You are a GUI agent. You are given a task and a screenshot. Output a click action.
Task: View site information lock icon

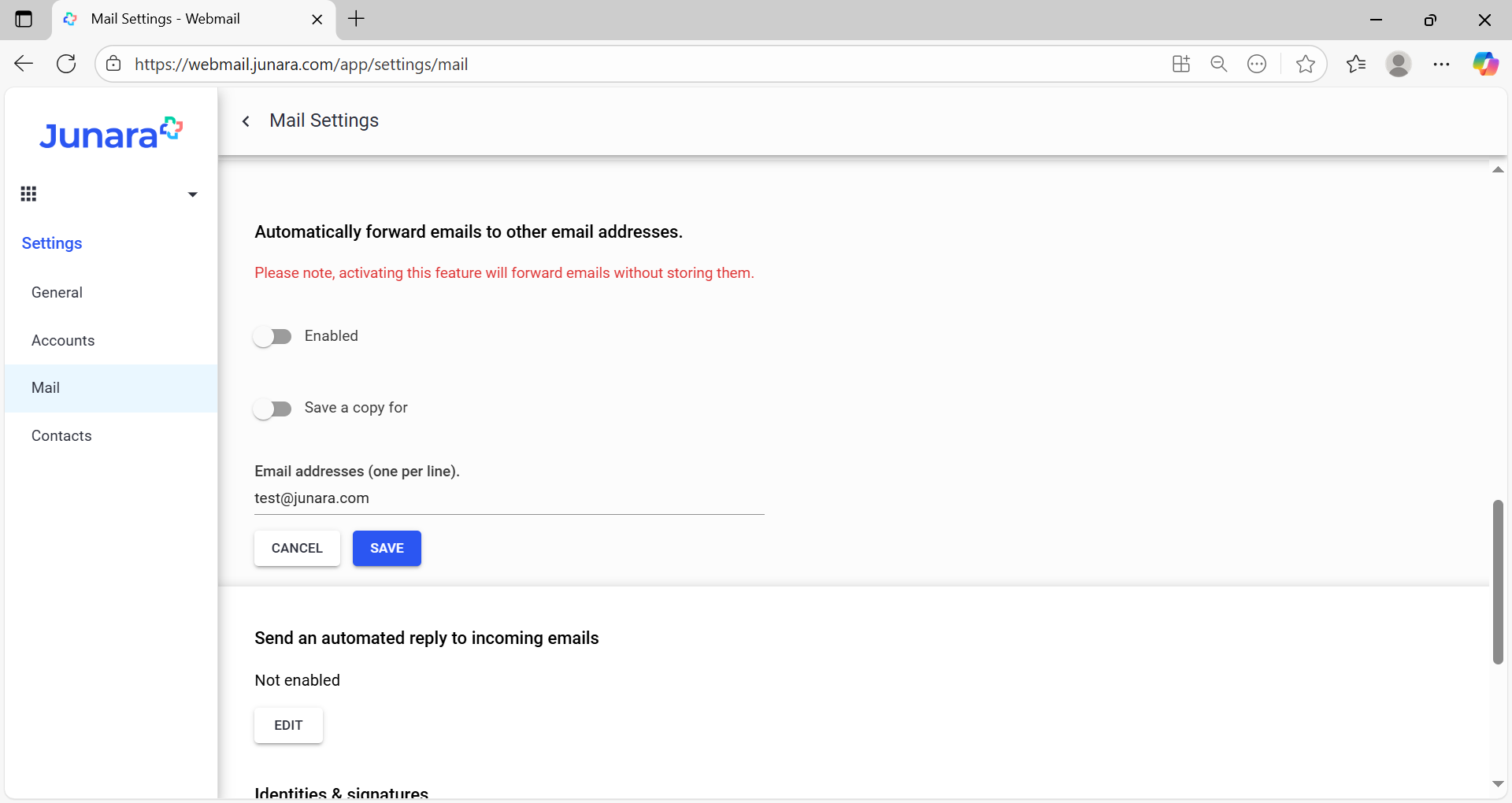(114, 64)
